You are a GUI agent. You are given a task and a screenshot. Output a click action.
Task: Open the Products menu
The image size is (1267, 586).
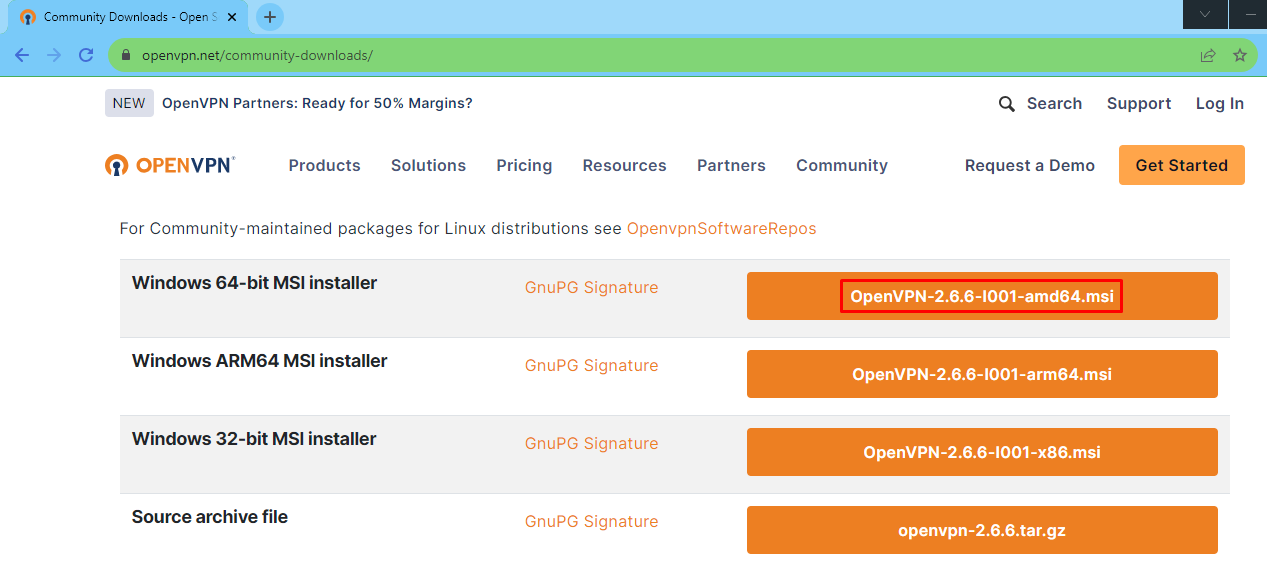click(x=324, y=166)
